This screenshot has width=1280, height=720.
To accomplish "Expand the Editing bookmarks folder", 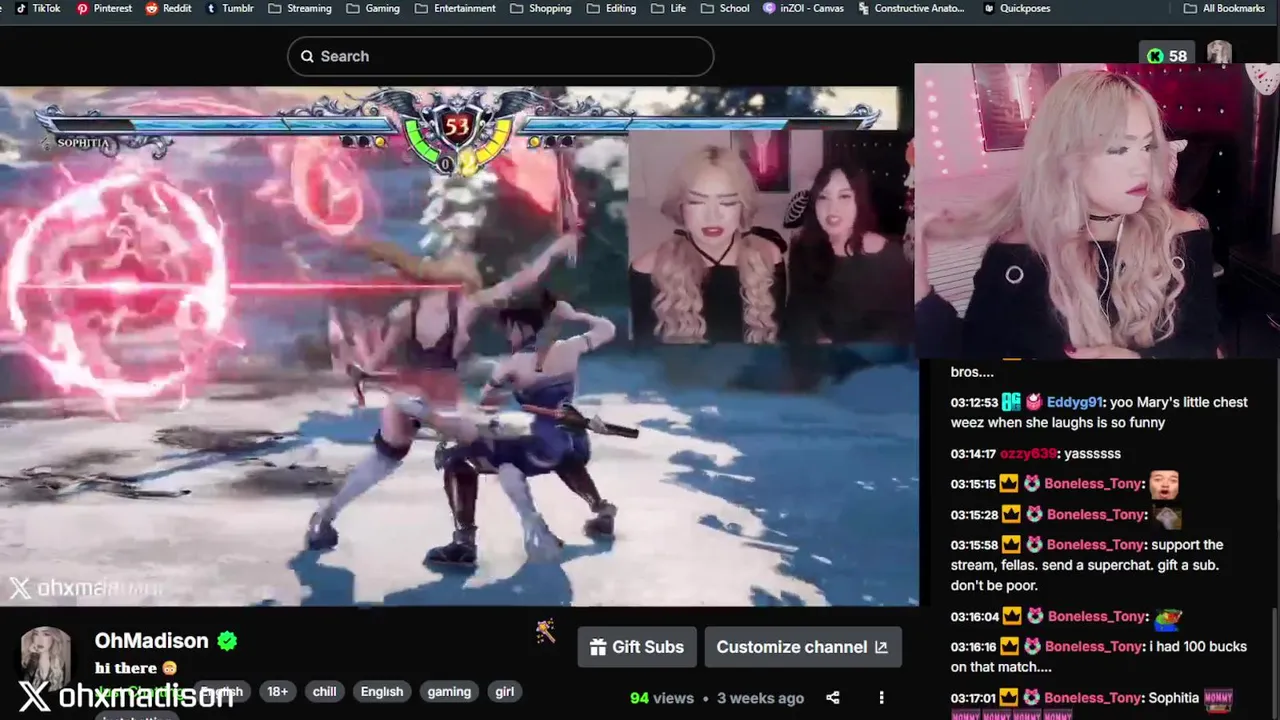I will 611,8.
